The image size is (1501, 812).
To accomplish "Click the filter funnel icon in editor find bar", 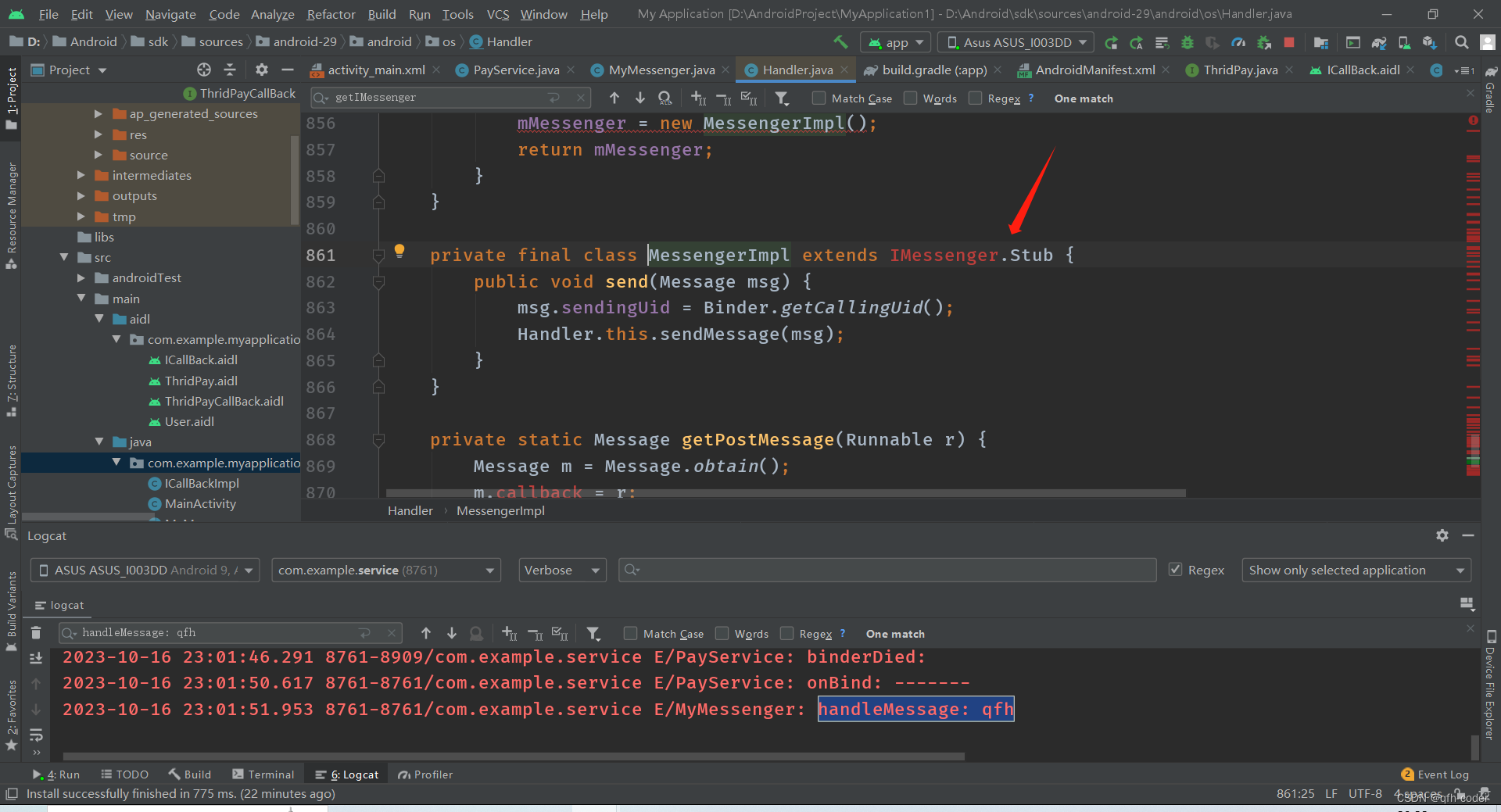I will [x=782, y=98].
